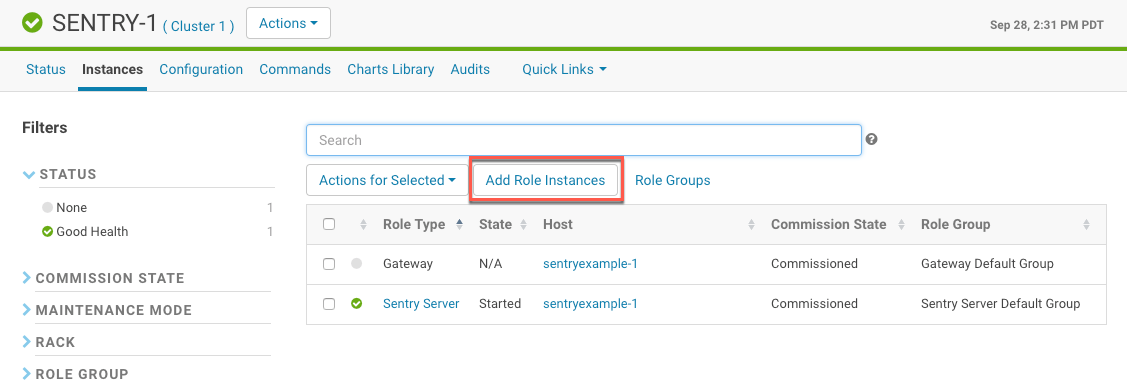Image resolution: width=1127 pixels, height=383 pixels.
Task: Expand the COMMISSION STATE filter section
Action: coord(110,278)
